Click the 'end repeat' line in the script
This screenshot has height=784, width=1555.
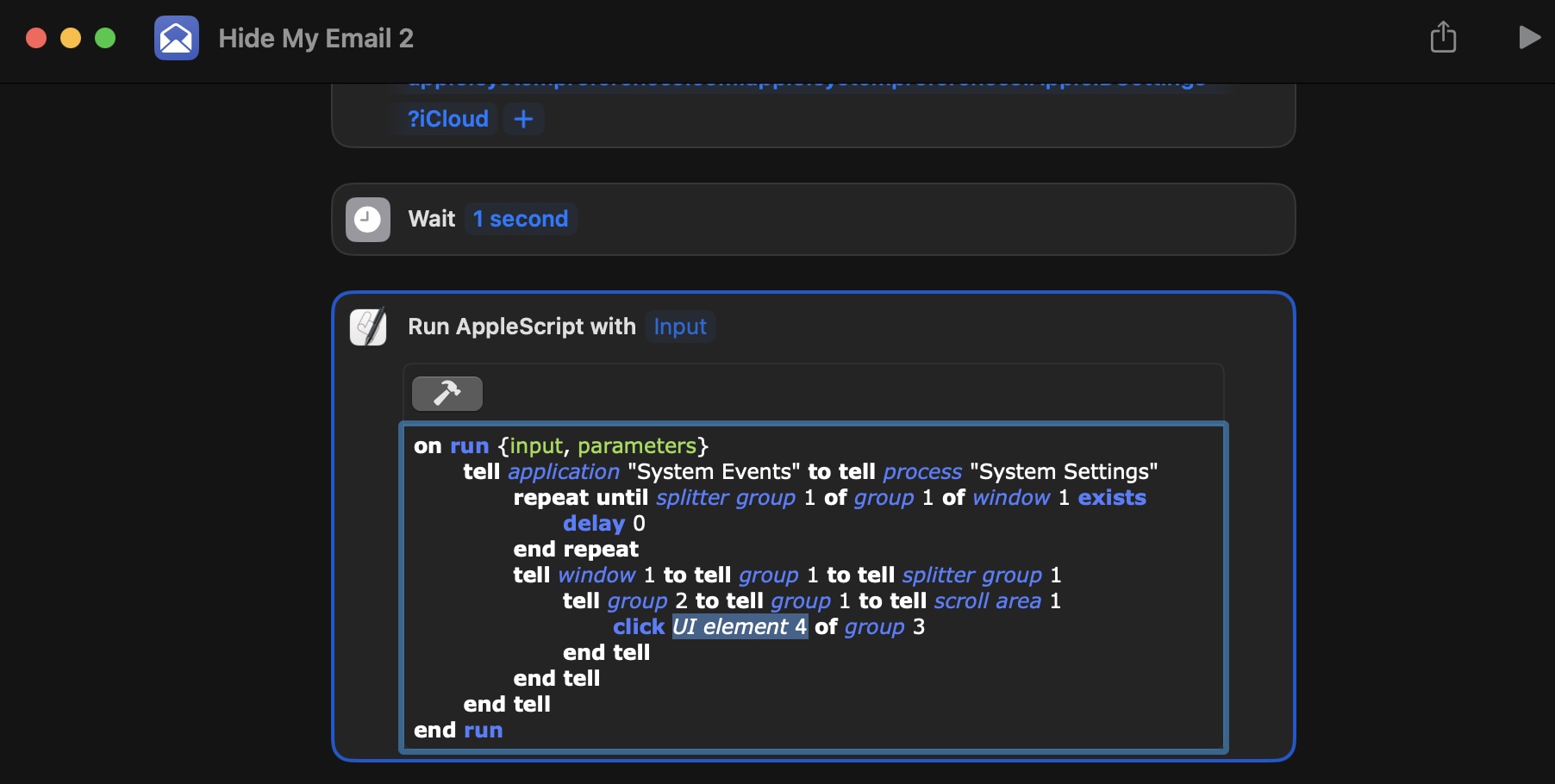(x=576, y=549)
